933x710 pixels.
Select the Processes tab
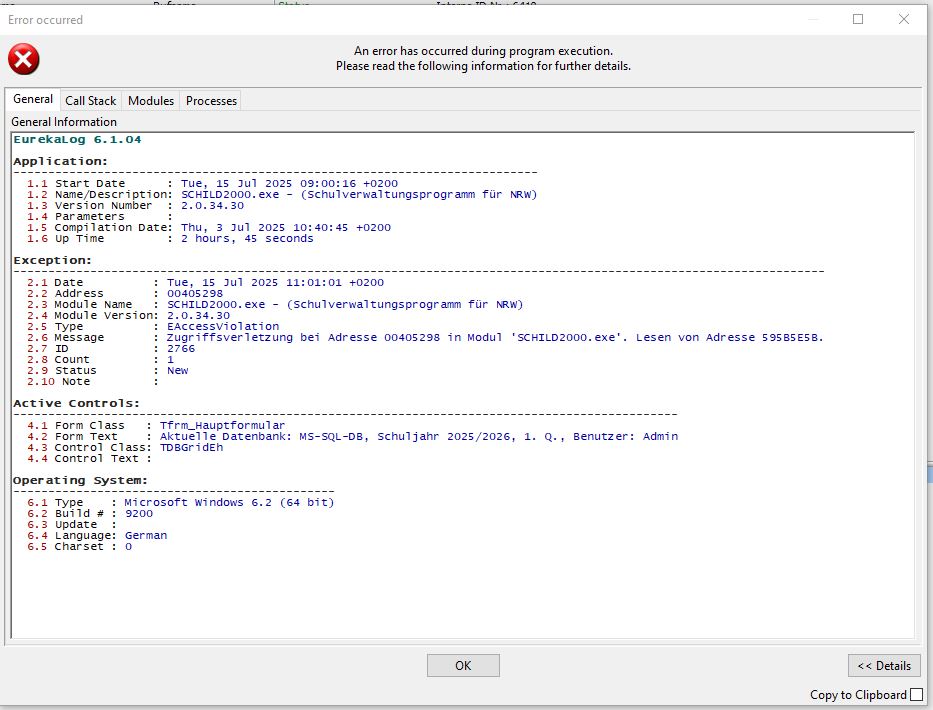coord(211,101)
